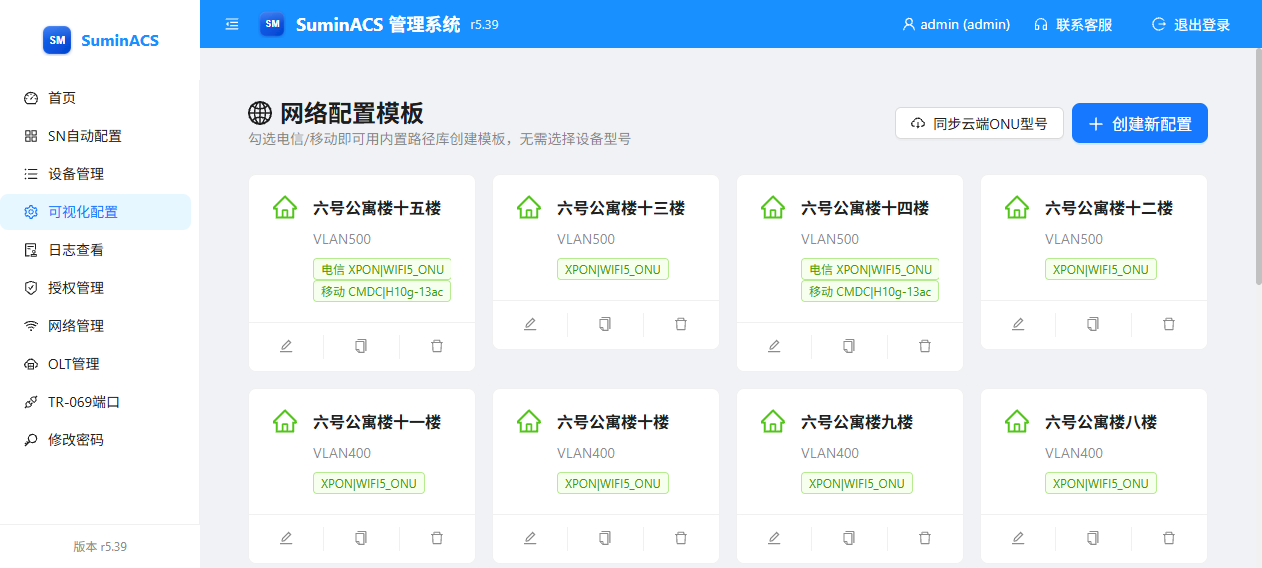Viewport: 1262px width, 568px height.
Task: Delete the 六号公寓楼十四楼 template
Action: click(x=925, y=346)
